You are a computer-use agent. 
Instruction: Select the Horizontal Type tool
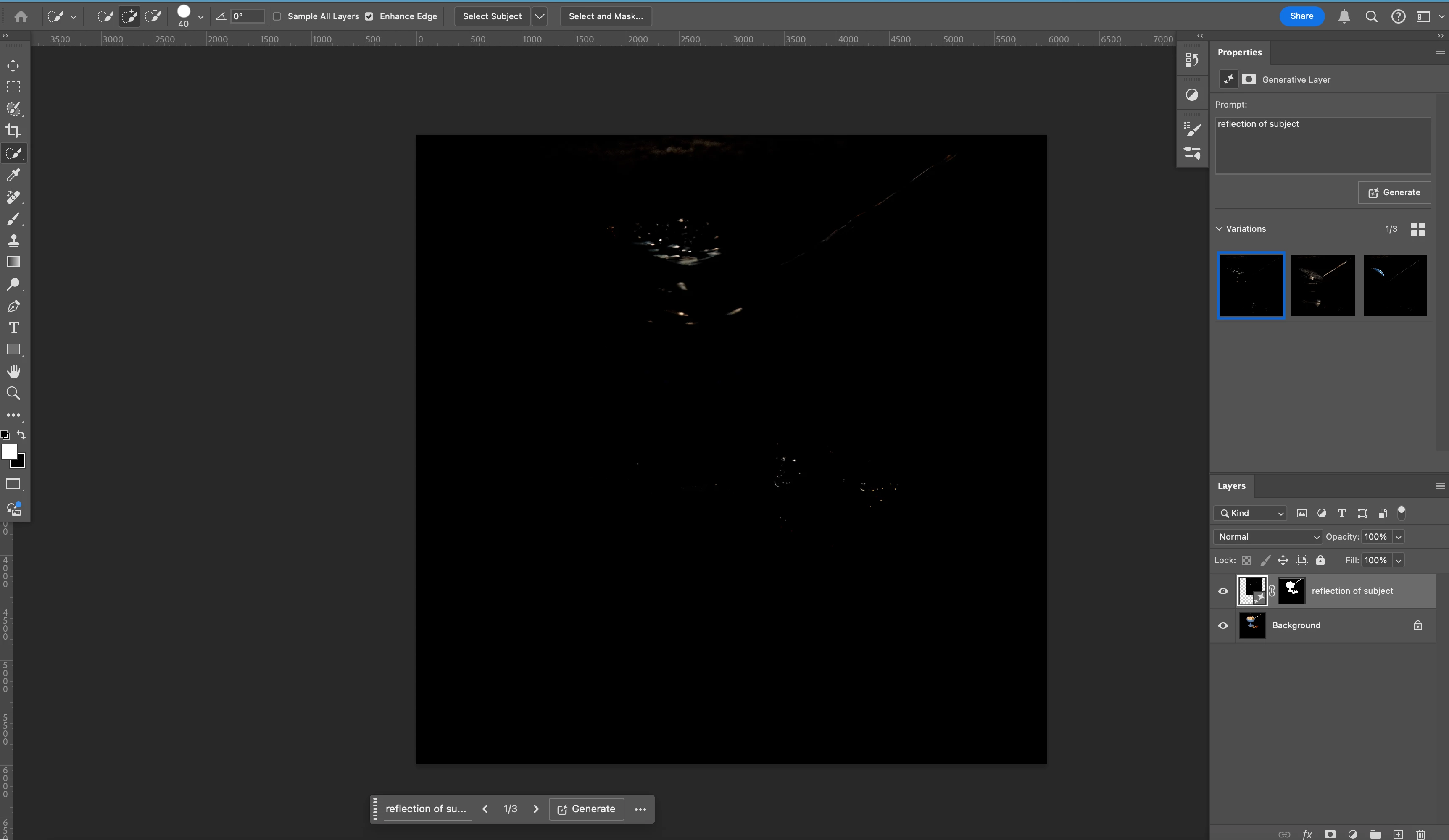(13, 328)
